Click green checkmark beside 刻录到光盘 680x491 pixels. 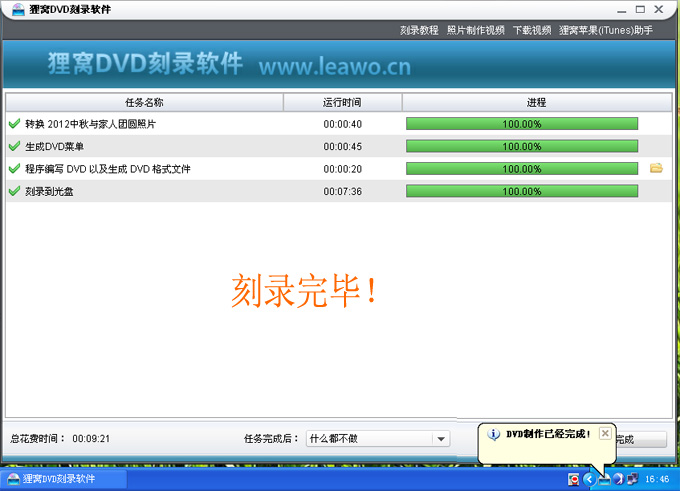(14, 191)
